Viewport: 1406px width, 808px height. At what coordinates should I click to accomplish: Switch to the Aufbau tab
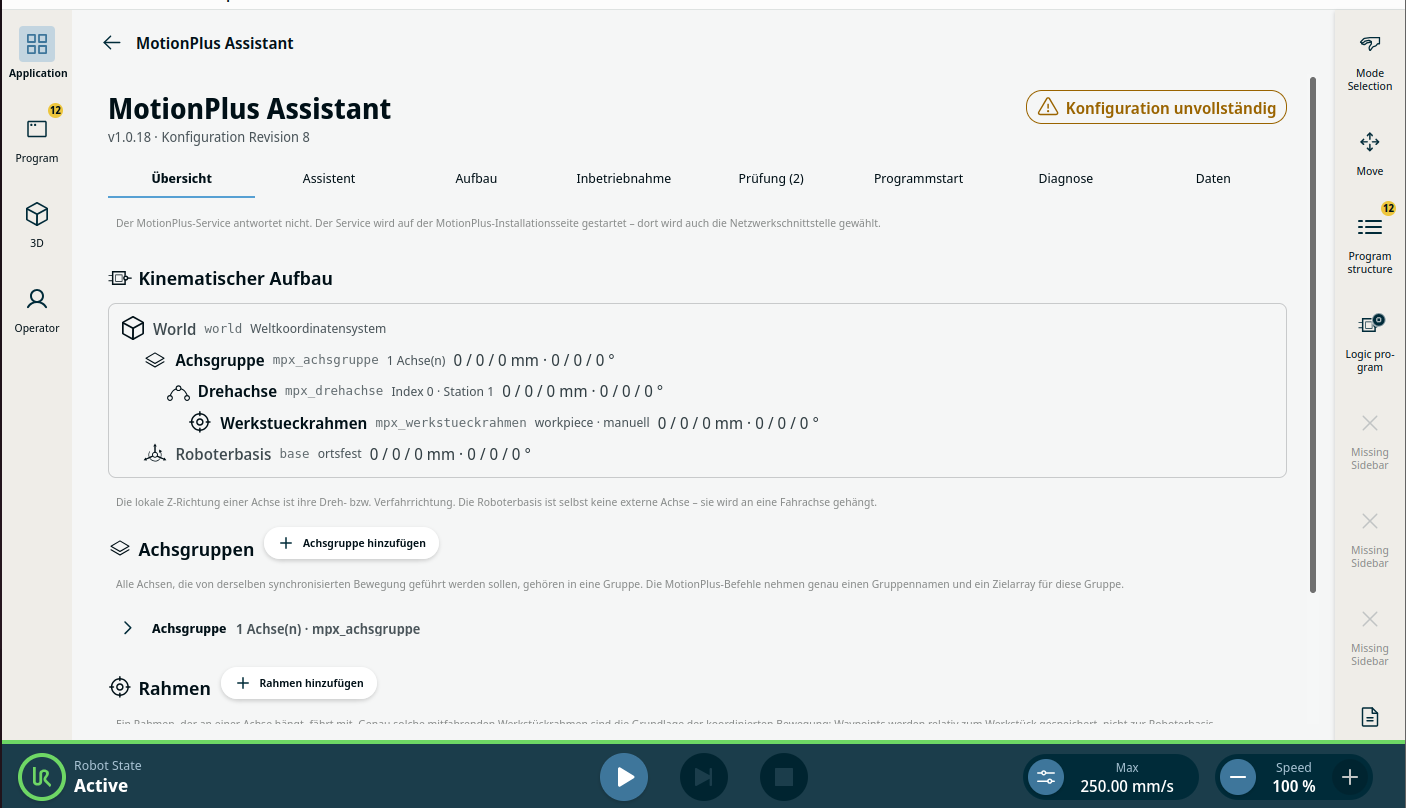(476, 178)
